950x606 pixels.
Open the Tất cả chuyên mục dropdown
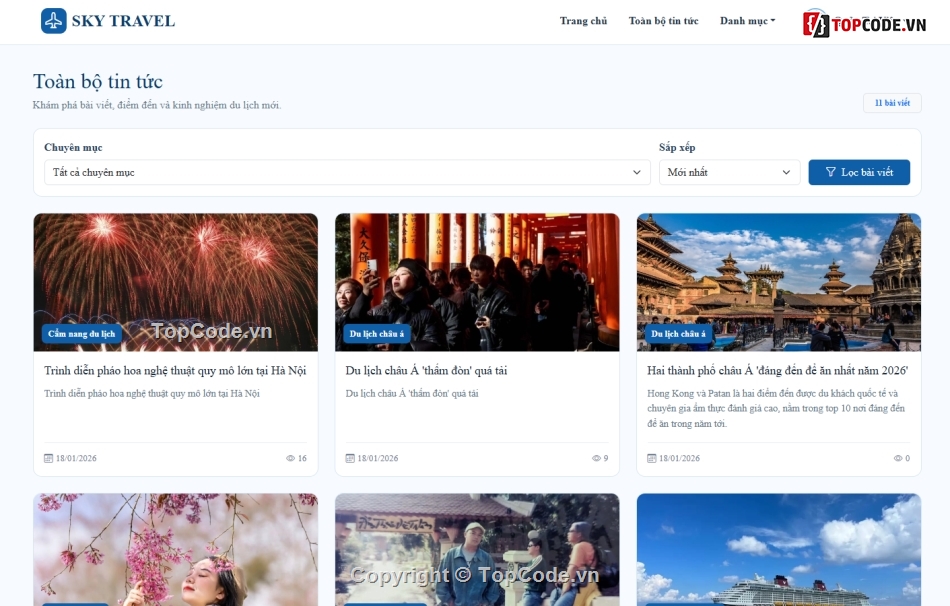[347, 172]
